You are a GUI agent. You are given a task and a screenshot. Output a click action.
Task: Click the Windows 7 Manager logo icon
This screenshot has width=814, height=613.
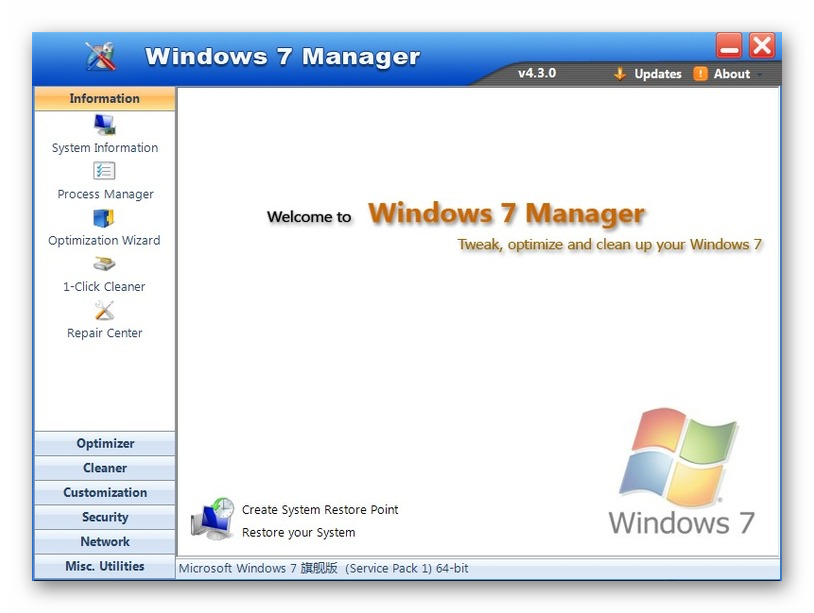101,56
